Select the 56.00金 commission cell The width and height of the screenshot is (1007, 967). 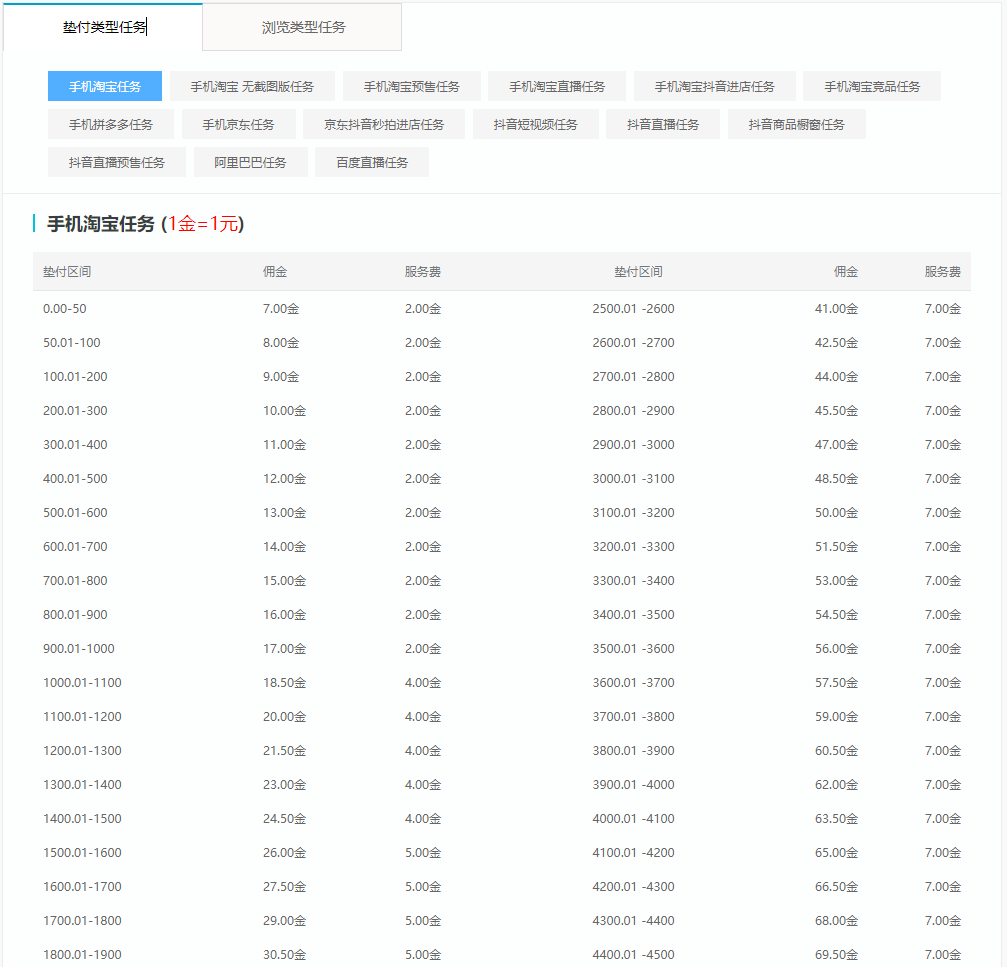[836, 649]
